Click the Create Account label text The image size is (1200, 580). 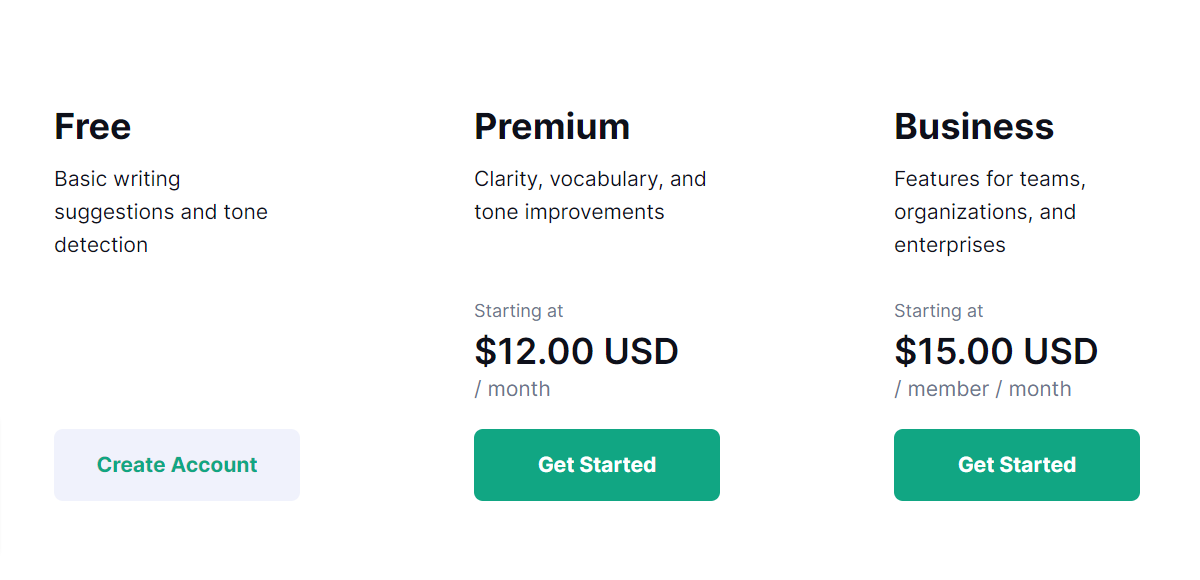click(x=177, y=464)
